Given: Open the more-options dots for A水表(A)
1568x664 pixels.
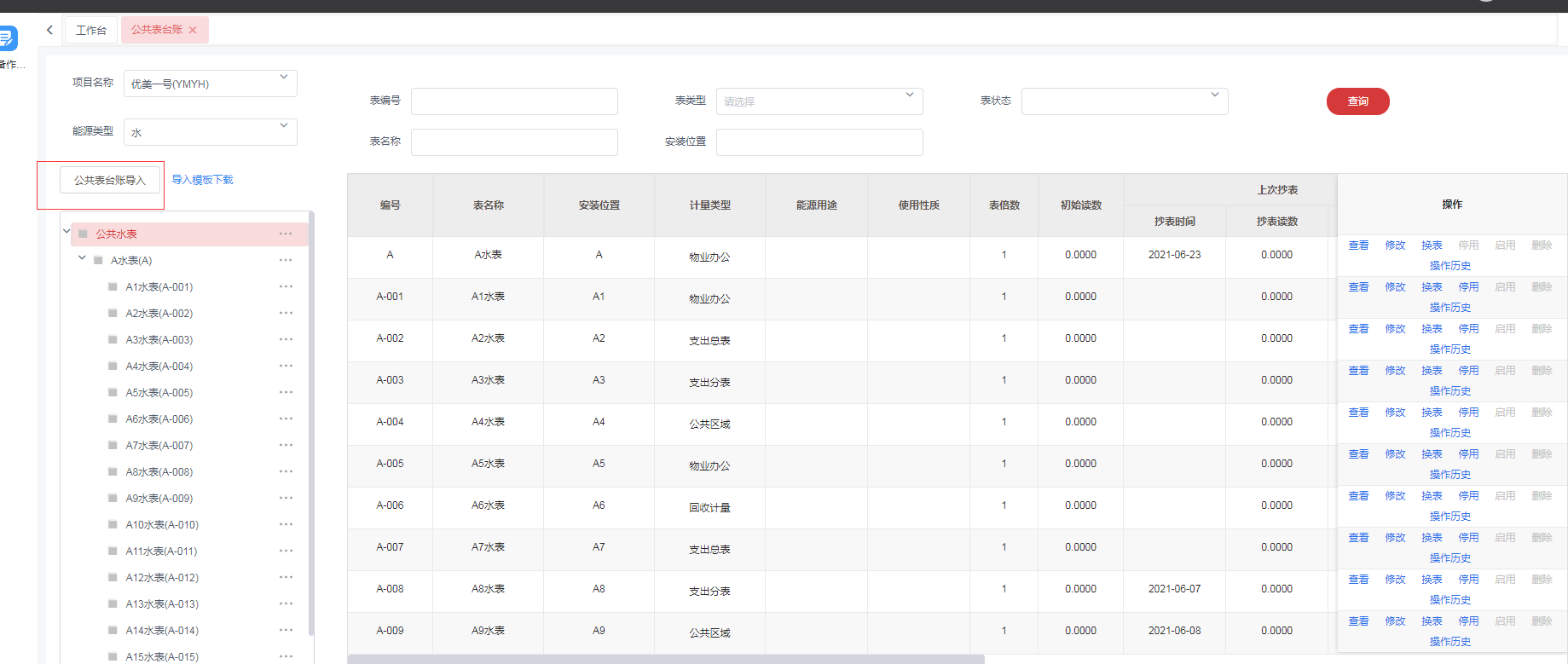Looking at the screenshot, I should (x=286, y=260).
